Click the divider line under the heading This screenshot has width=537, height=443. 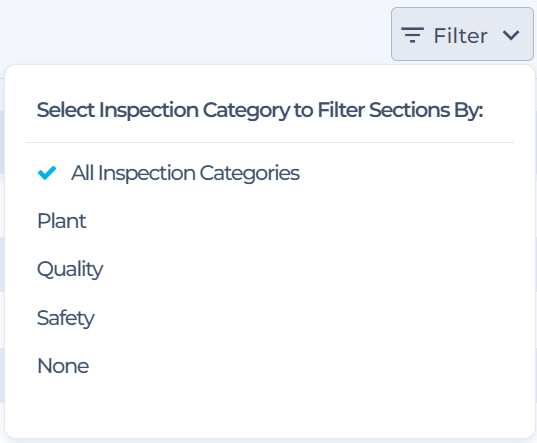point(270,142)
